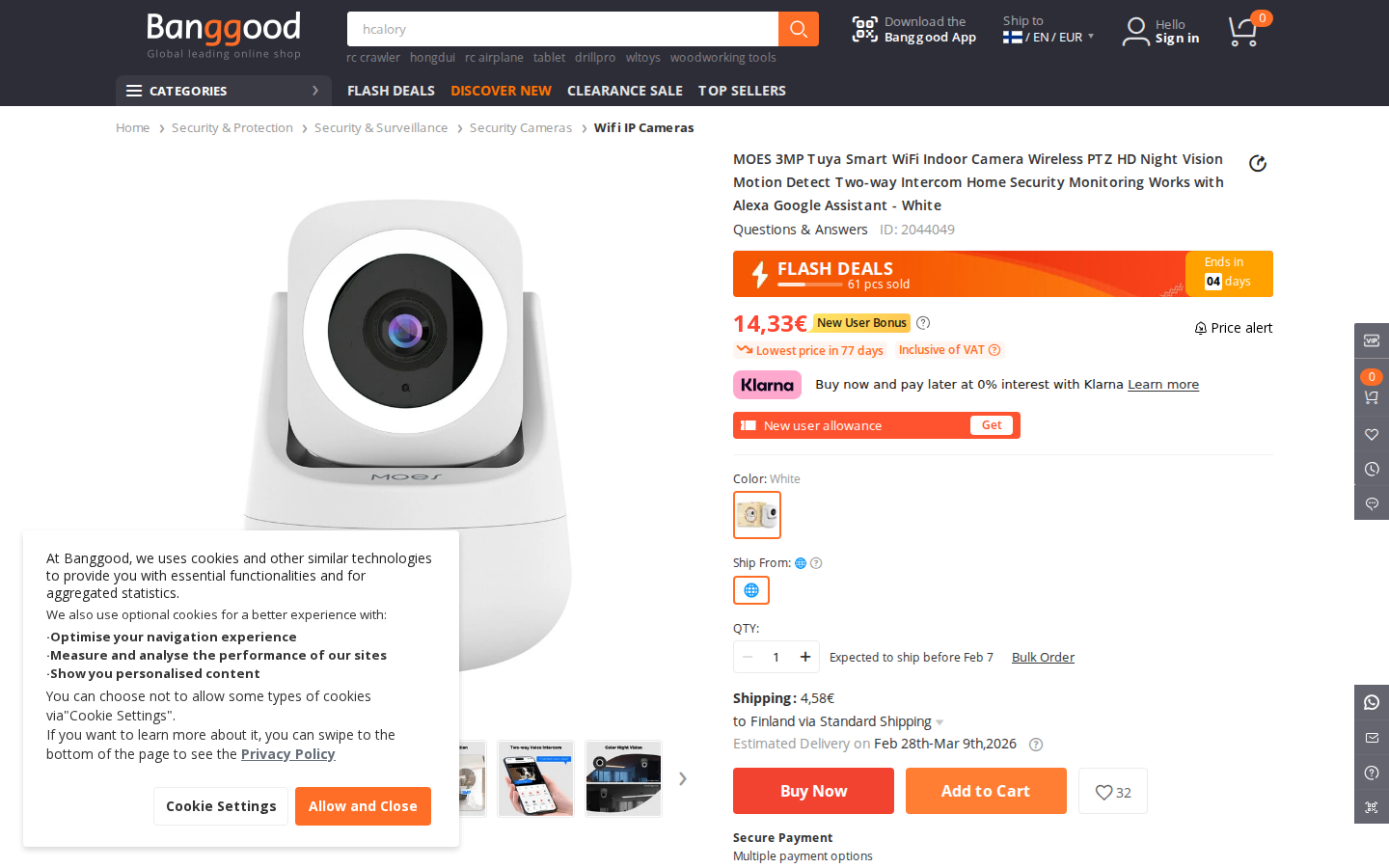
Task: Select the night vision product thumbnail
Action: coord(623,778)
